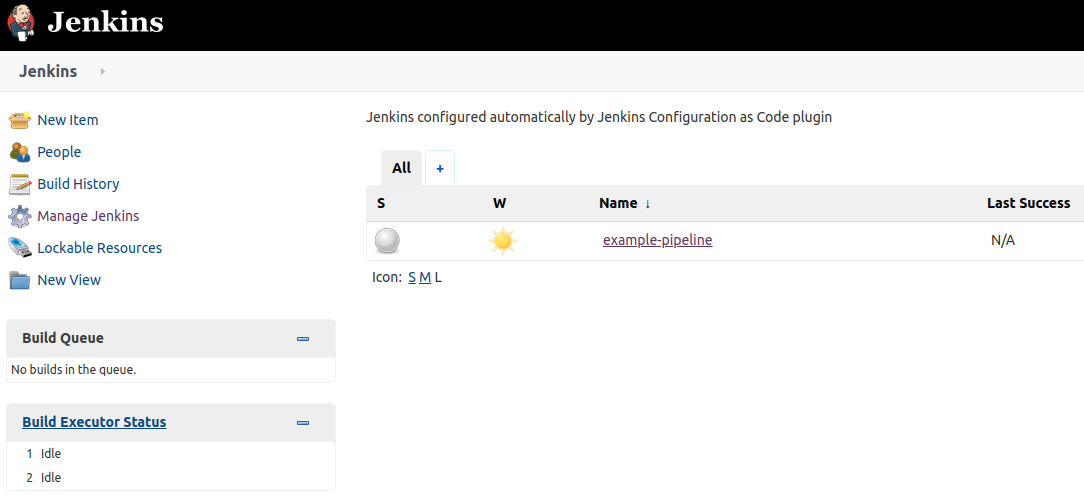Set icon size to S
Viewport: 1084px width, 503px height.
(412, 277)
